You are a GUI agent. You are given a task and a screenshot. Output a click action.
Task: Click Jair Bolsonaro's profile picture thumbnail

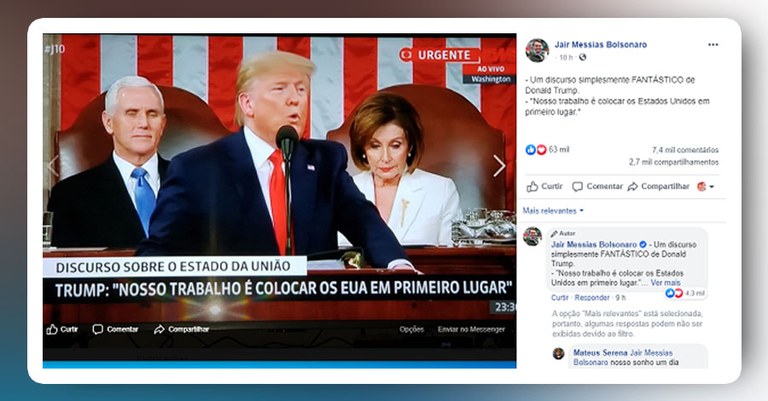[537, 50]
